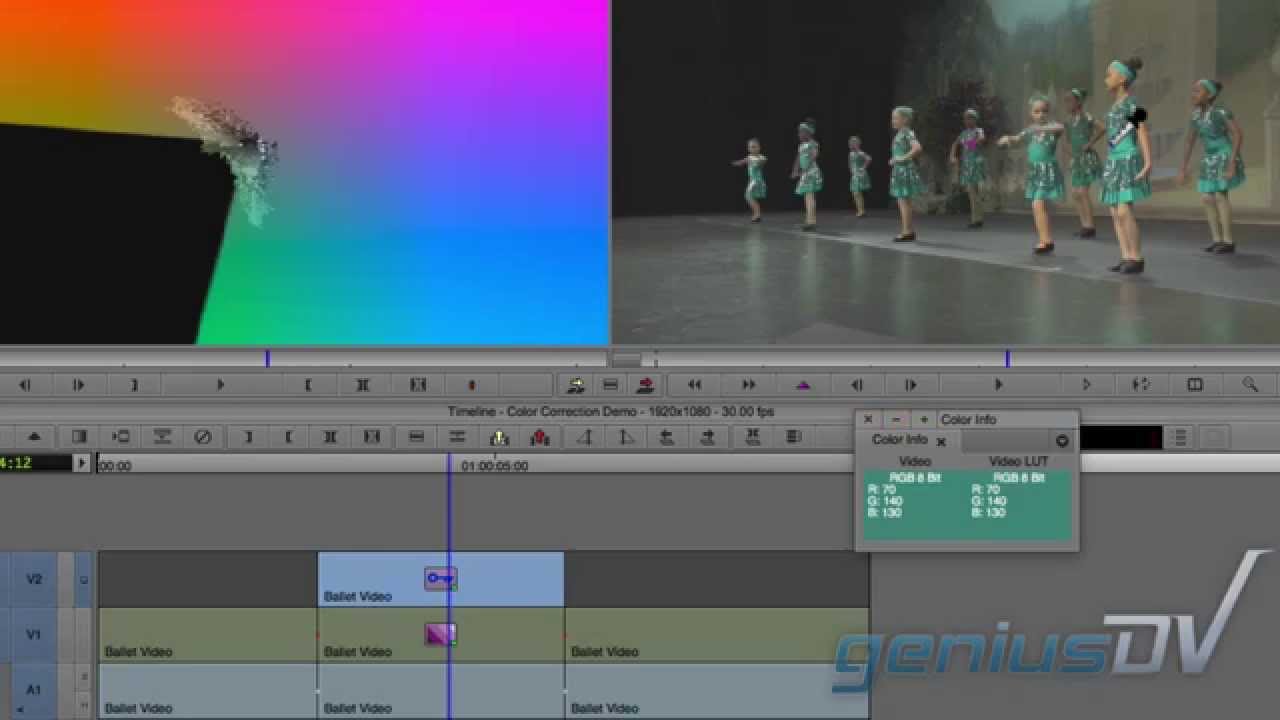Select the first Ballet Video clip on V1

click(x=208, y=634)
